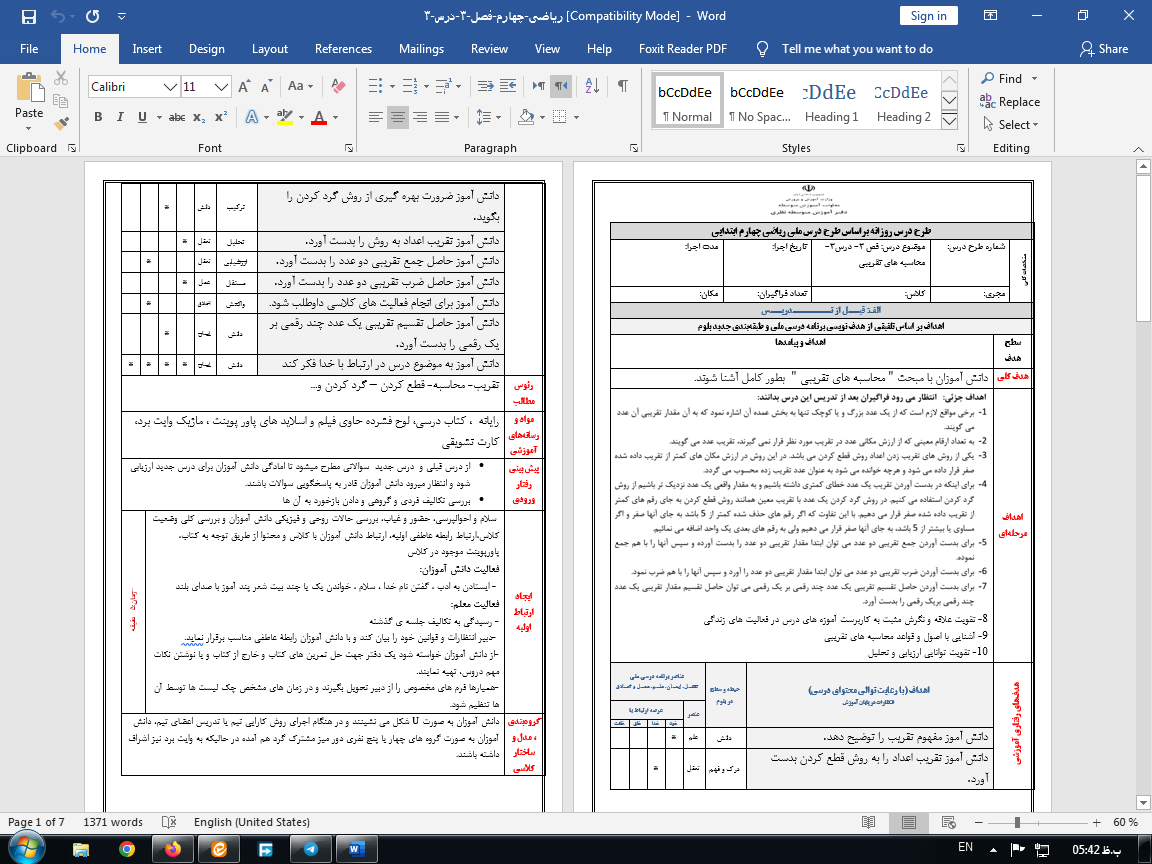Set right-to-left text direction

coord(561,87)
